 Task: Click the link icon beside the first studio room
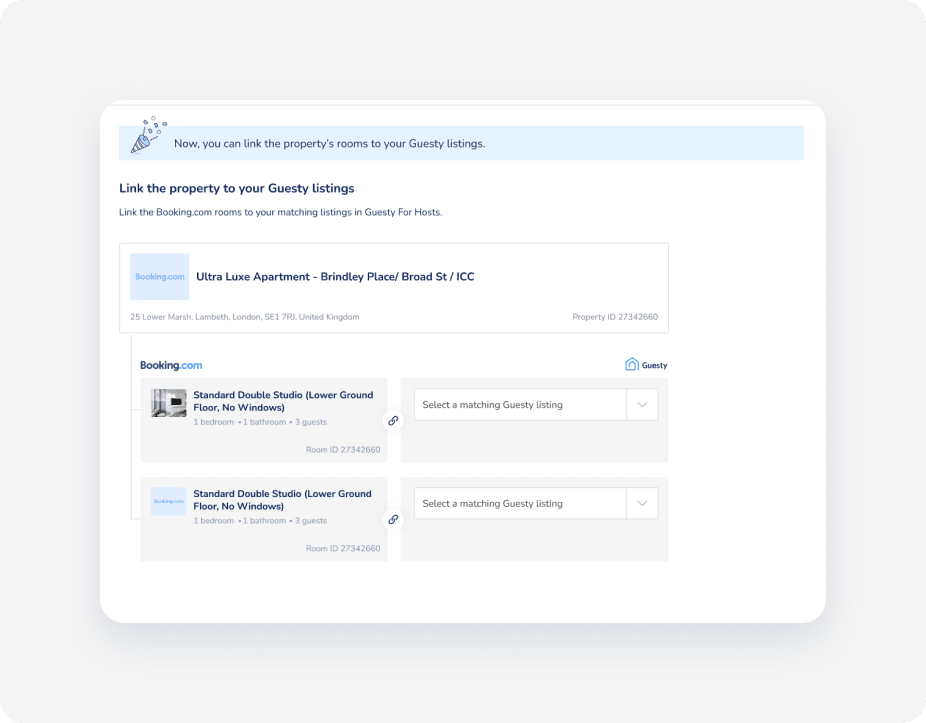[x=393, y=421]
